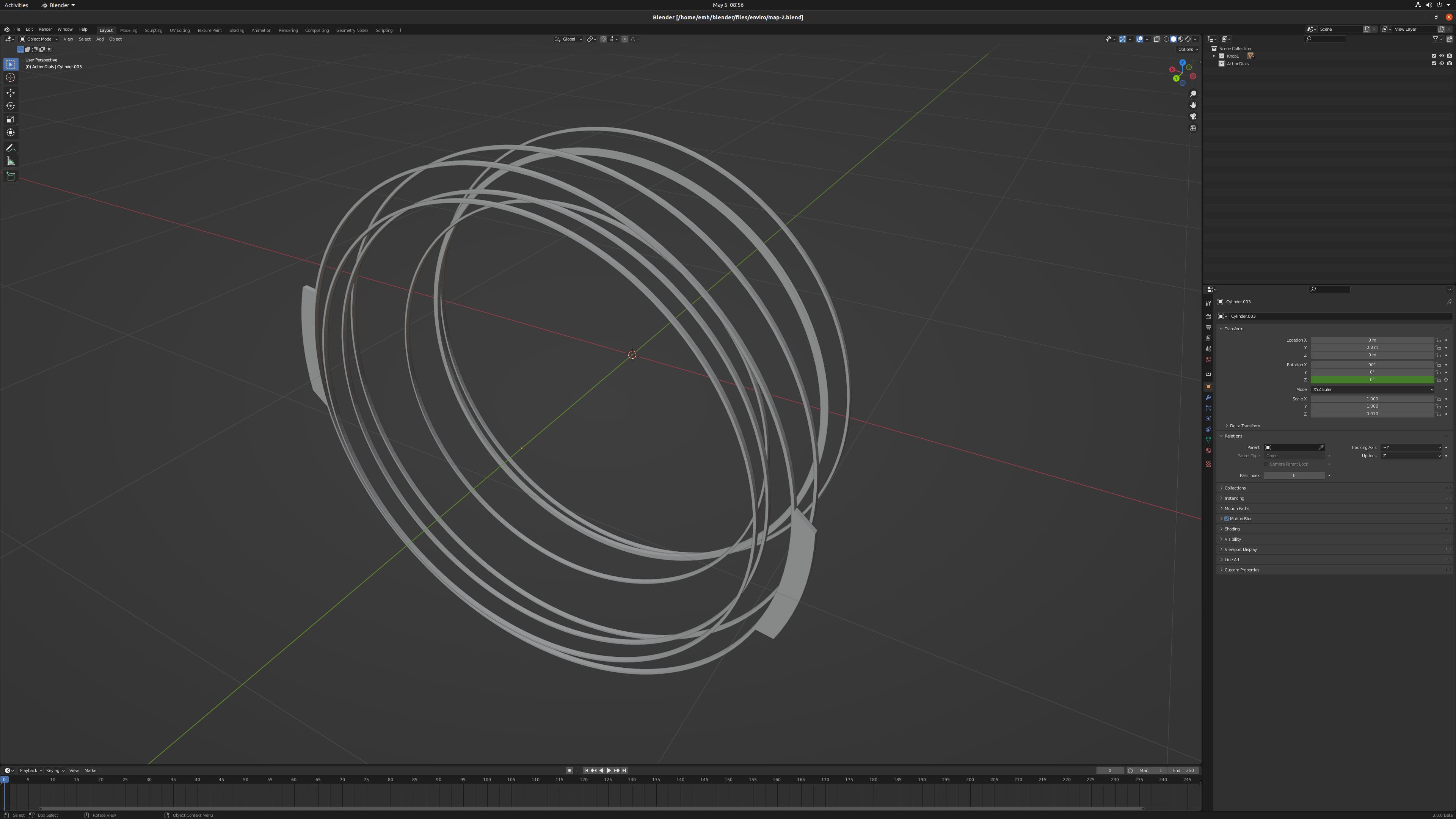Switch between perspective and orthographic grid gizmo
This screenshot has height=819, width=1456.
(x=1193, y=128)
